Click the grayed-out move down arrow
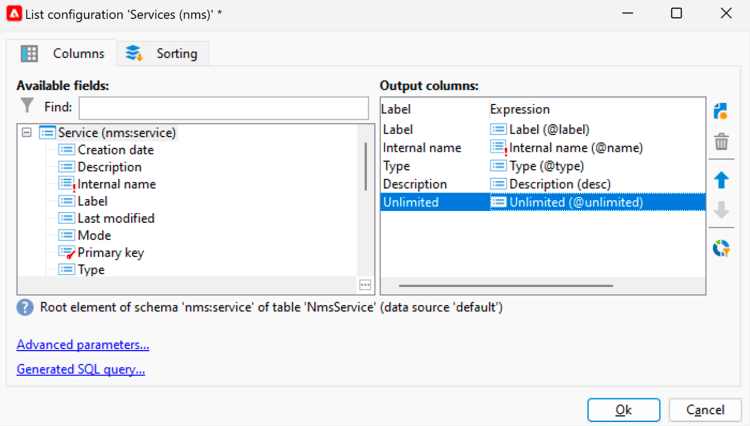 coord(721,211)
